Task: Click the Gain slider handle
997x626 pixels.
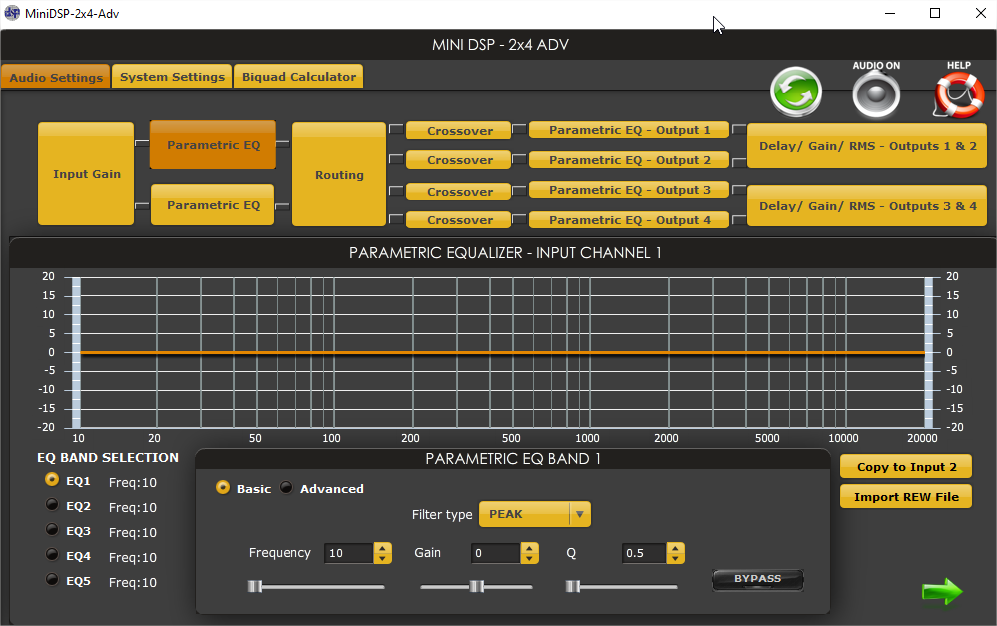Action: 476,586
